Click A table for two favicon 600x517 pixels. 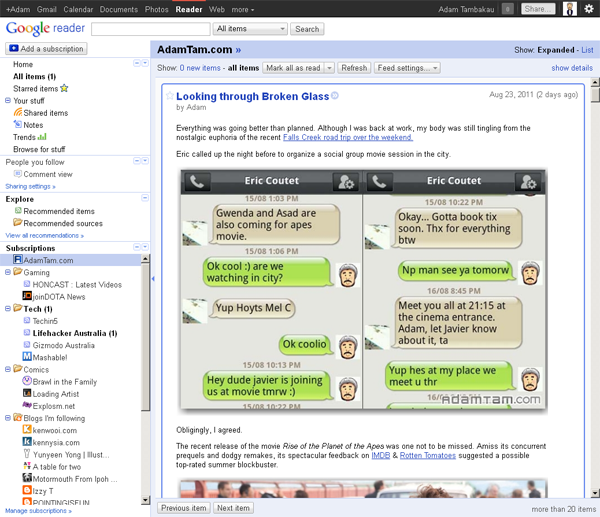click(27, 466)
